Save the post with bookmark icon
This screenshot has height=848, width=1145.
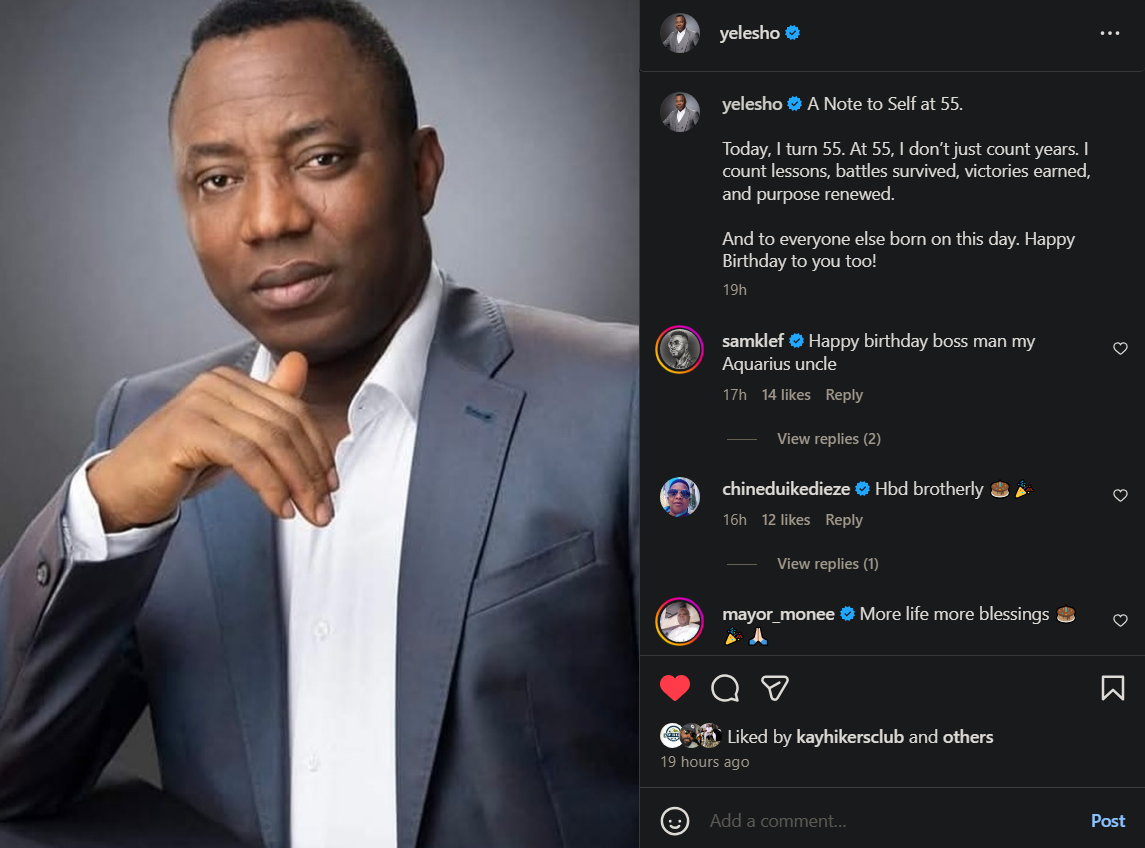1112,688
